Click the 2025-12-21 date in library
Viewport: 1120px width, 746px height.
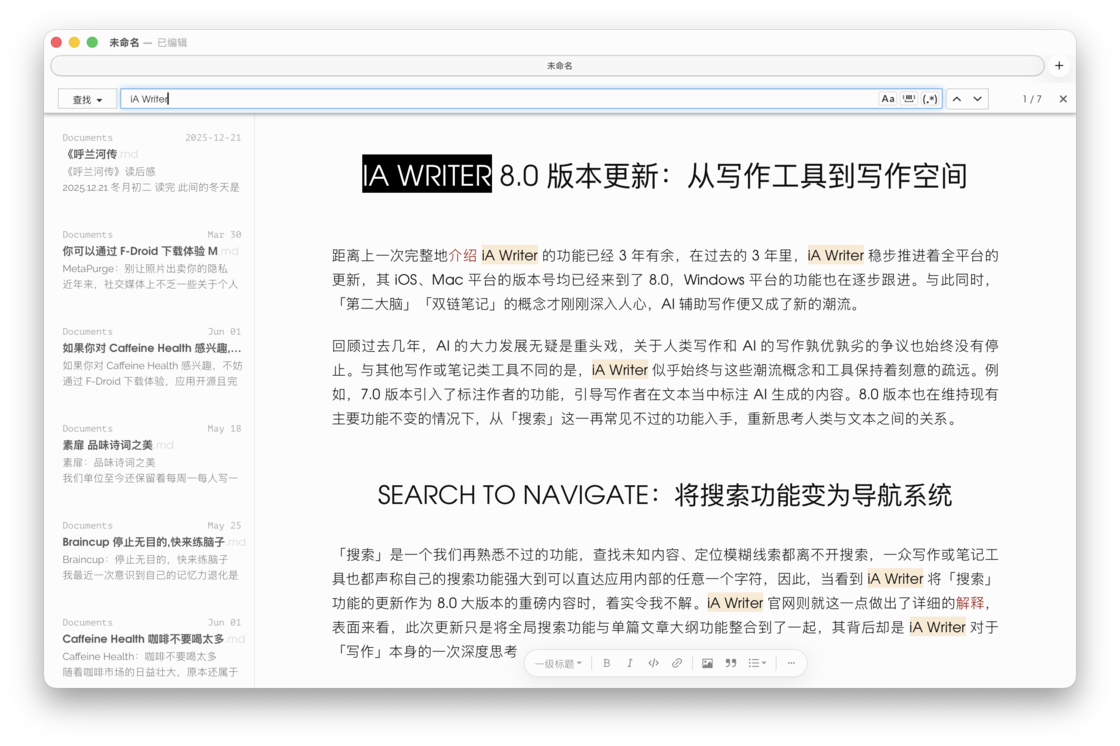click(x=213, y=137)
